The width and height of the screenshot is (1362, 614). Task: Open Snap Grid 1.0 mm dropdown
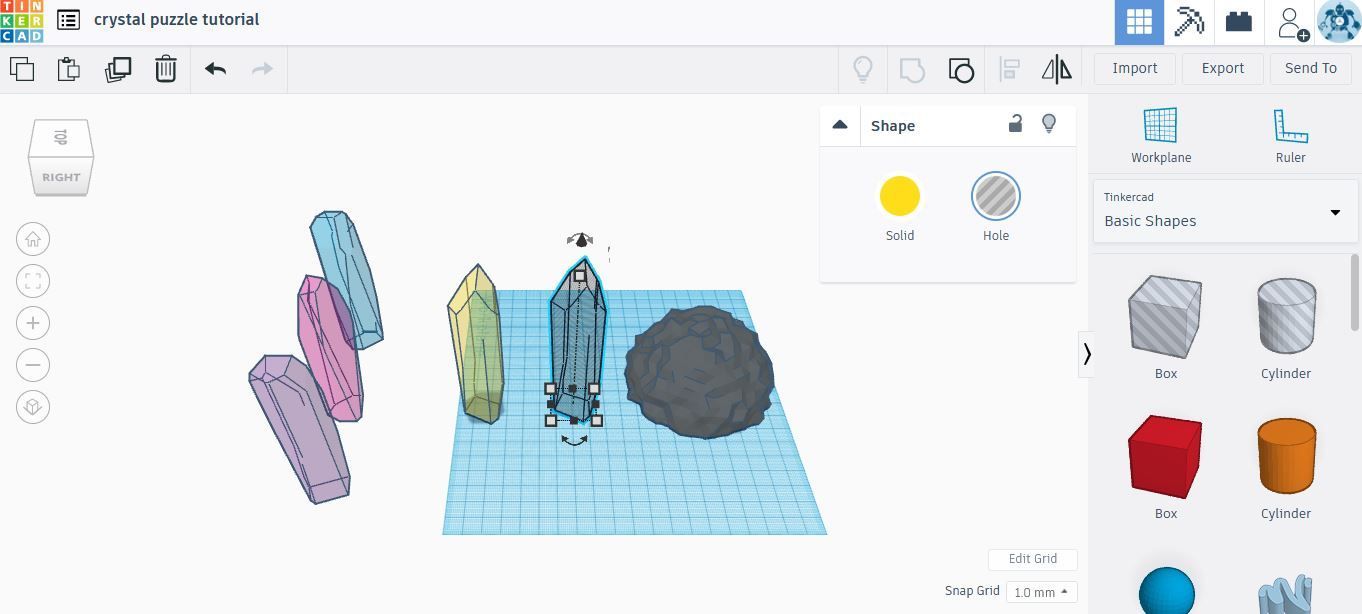pos(1041,592)
